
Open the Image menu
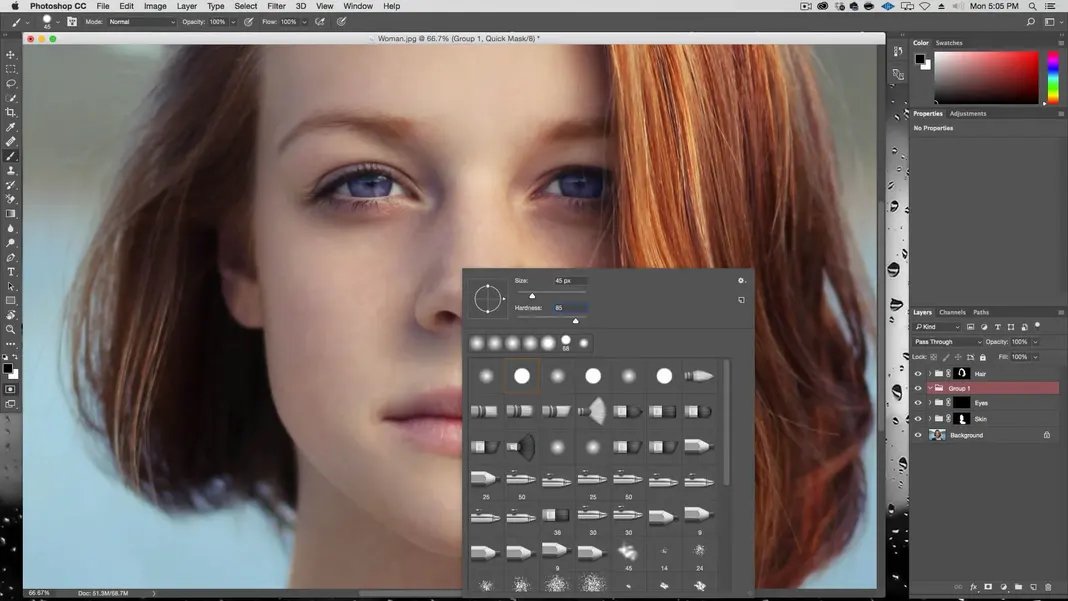(x=155, y=6)
